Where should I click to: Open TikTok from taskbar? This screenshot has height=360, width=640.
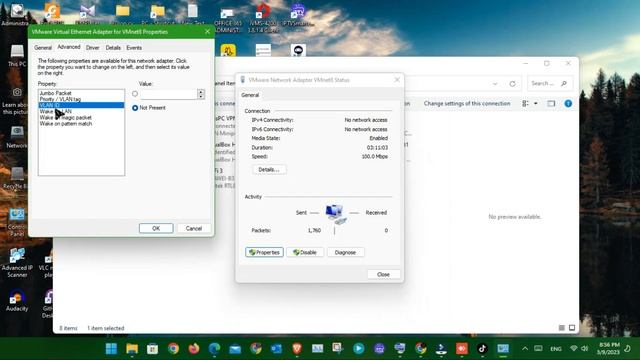pos(482,349)
